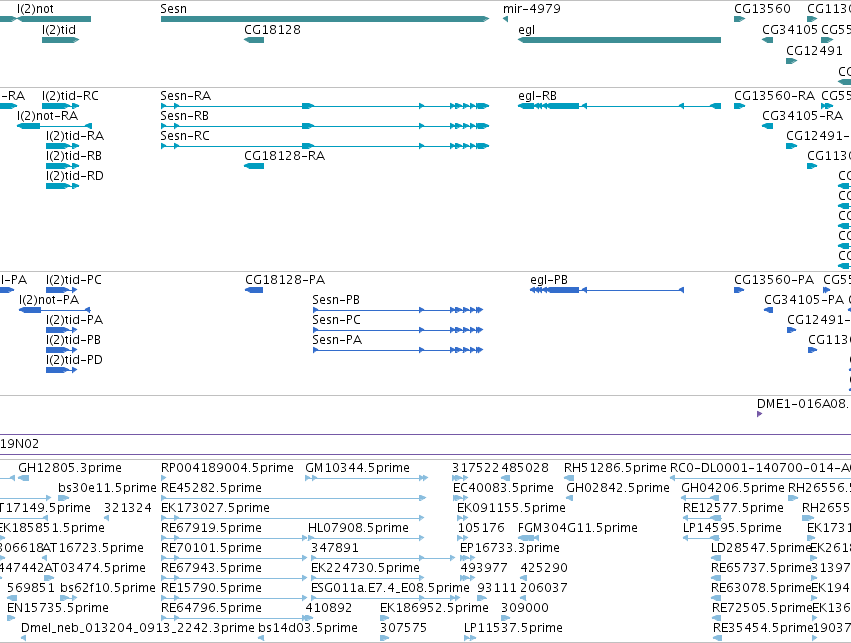
Task: Select the Sesn-RC transcript
Action: [325, 146]
